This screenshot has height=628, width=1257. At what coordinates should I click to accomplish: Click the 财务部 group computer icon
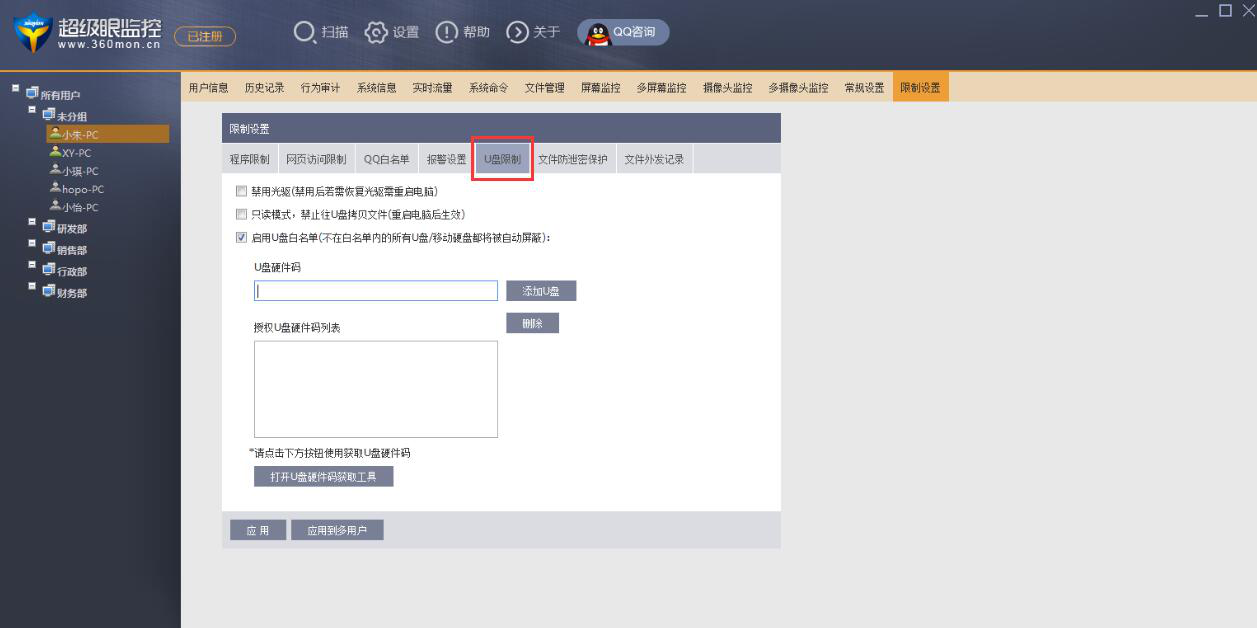[49, 292]
